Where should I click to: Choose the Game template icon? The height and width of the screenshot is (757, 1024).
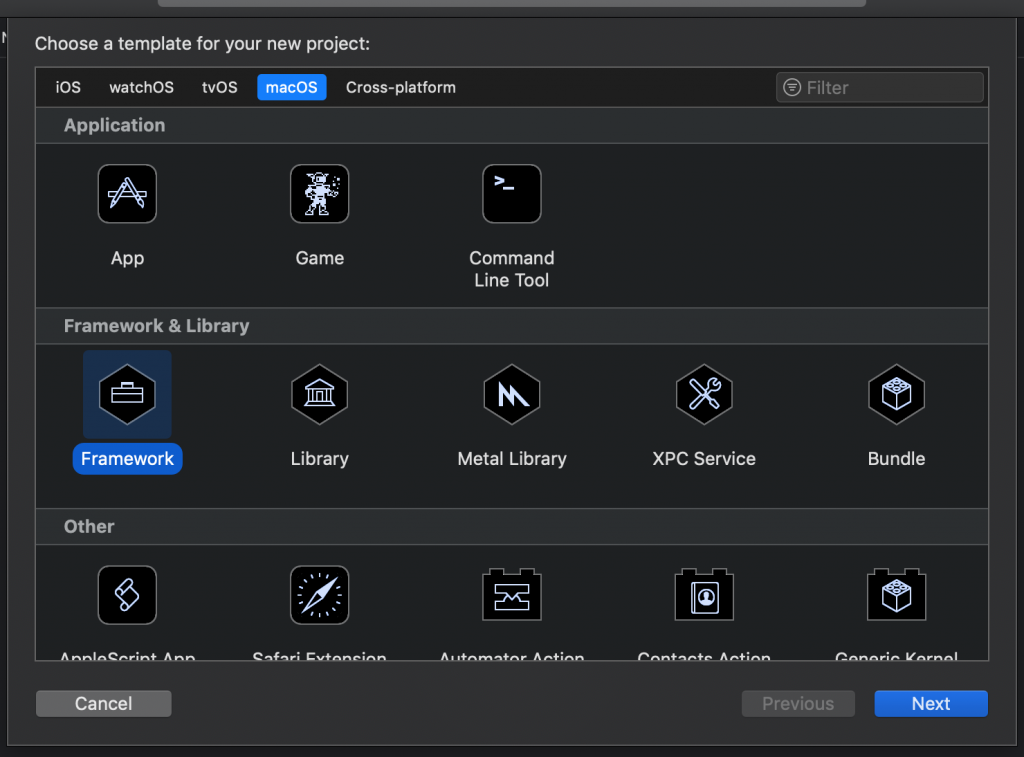319,194
